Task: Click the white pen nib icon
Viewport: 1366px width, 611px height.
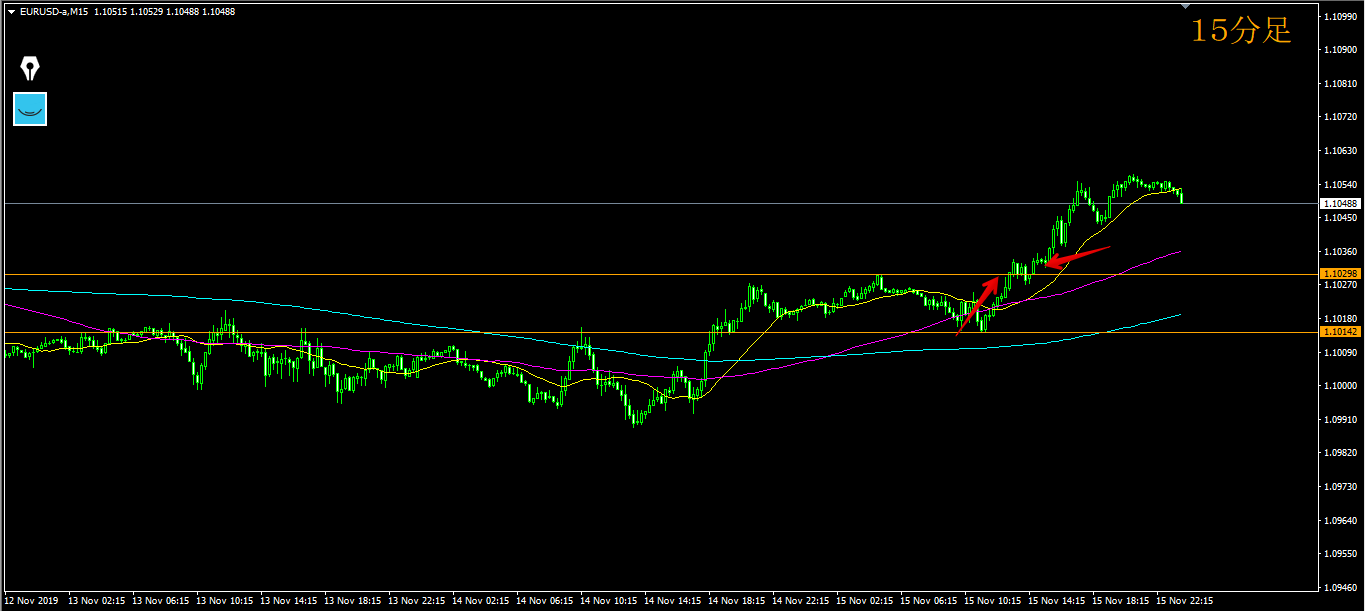Action: pyautogui.click(x=30, y=68)
